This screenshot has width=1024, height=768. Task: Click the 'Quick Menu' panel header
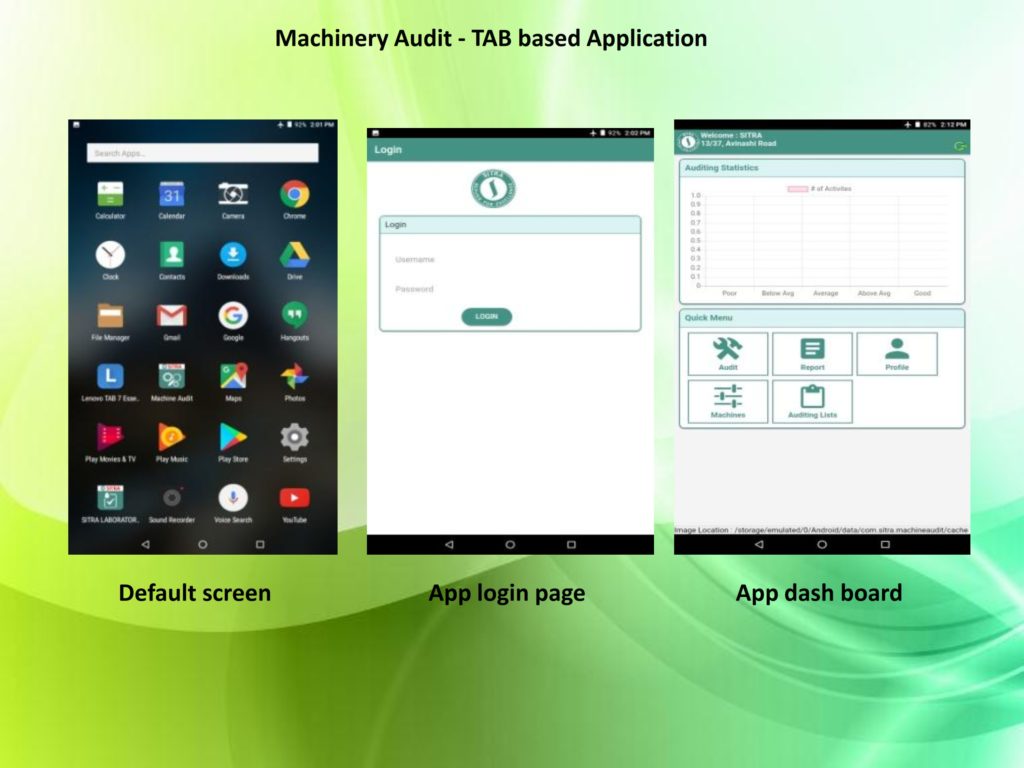click(822, 317)
